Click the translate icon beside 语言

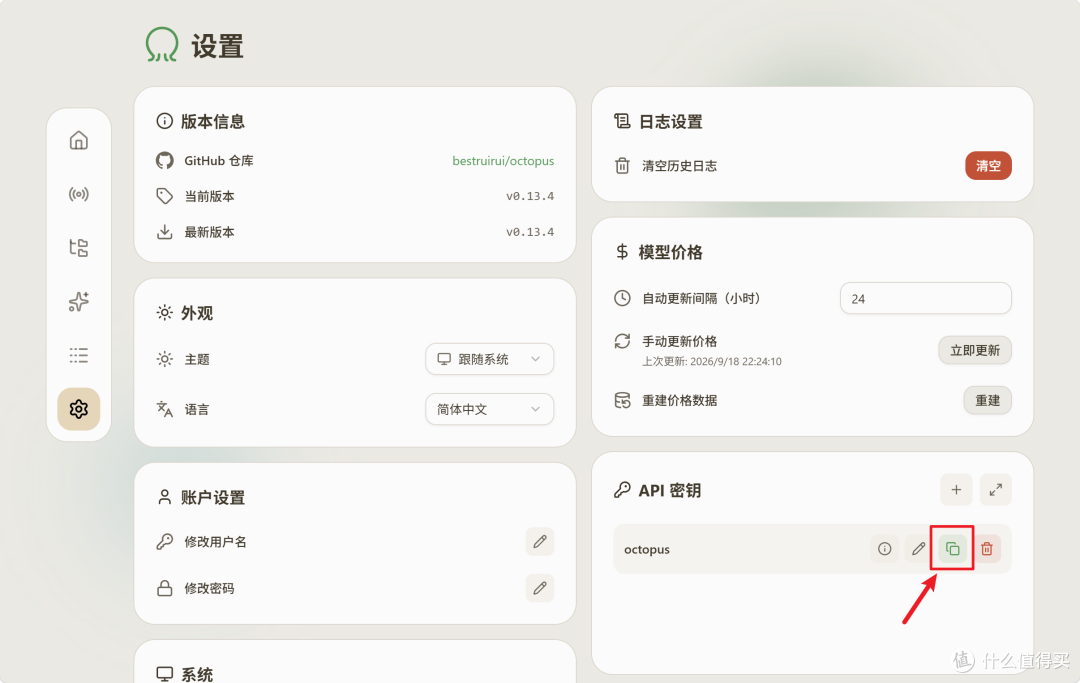(164, 409)
